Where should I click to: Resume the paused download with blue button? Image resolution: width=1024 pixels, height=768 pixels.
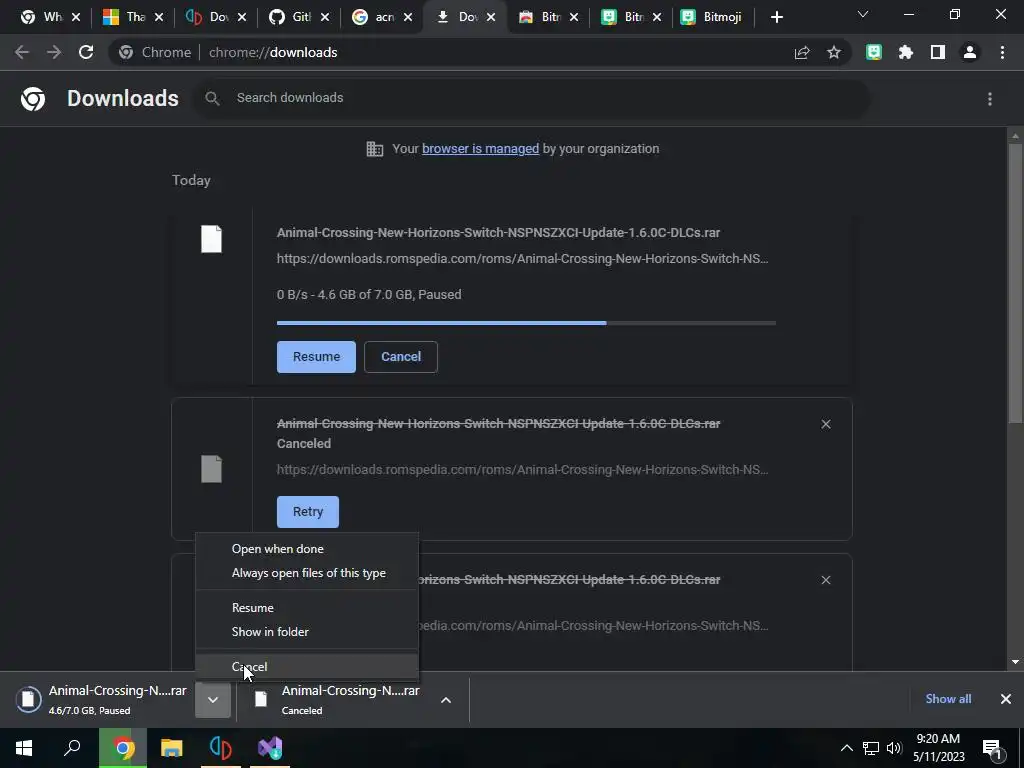pyautogui.click(x=316, y=357)
